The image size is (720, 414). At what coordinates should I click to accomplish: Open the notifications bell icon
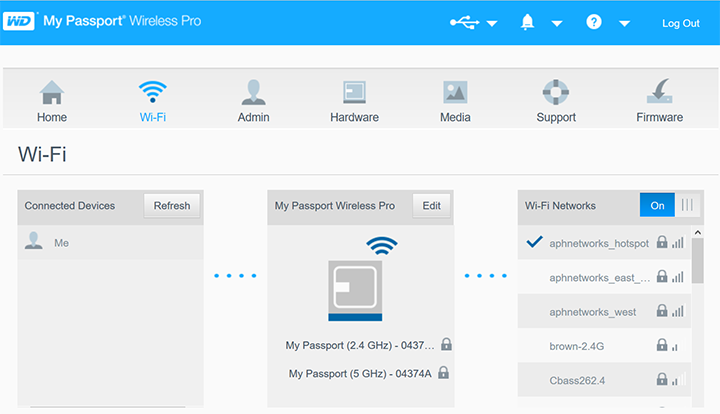528,22
